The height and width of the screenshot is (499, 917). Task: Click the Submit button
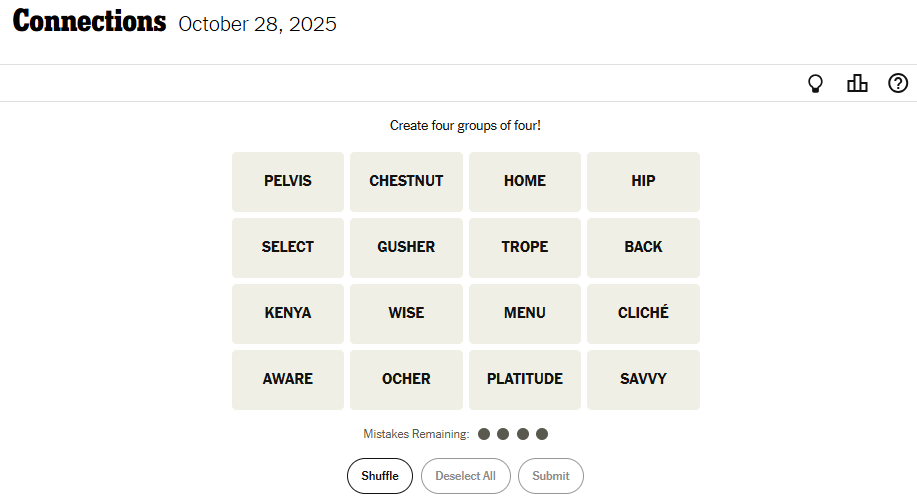(550, 476)
